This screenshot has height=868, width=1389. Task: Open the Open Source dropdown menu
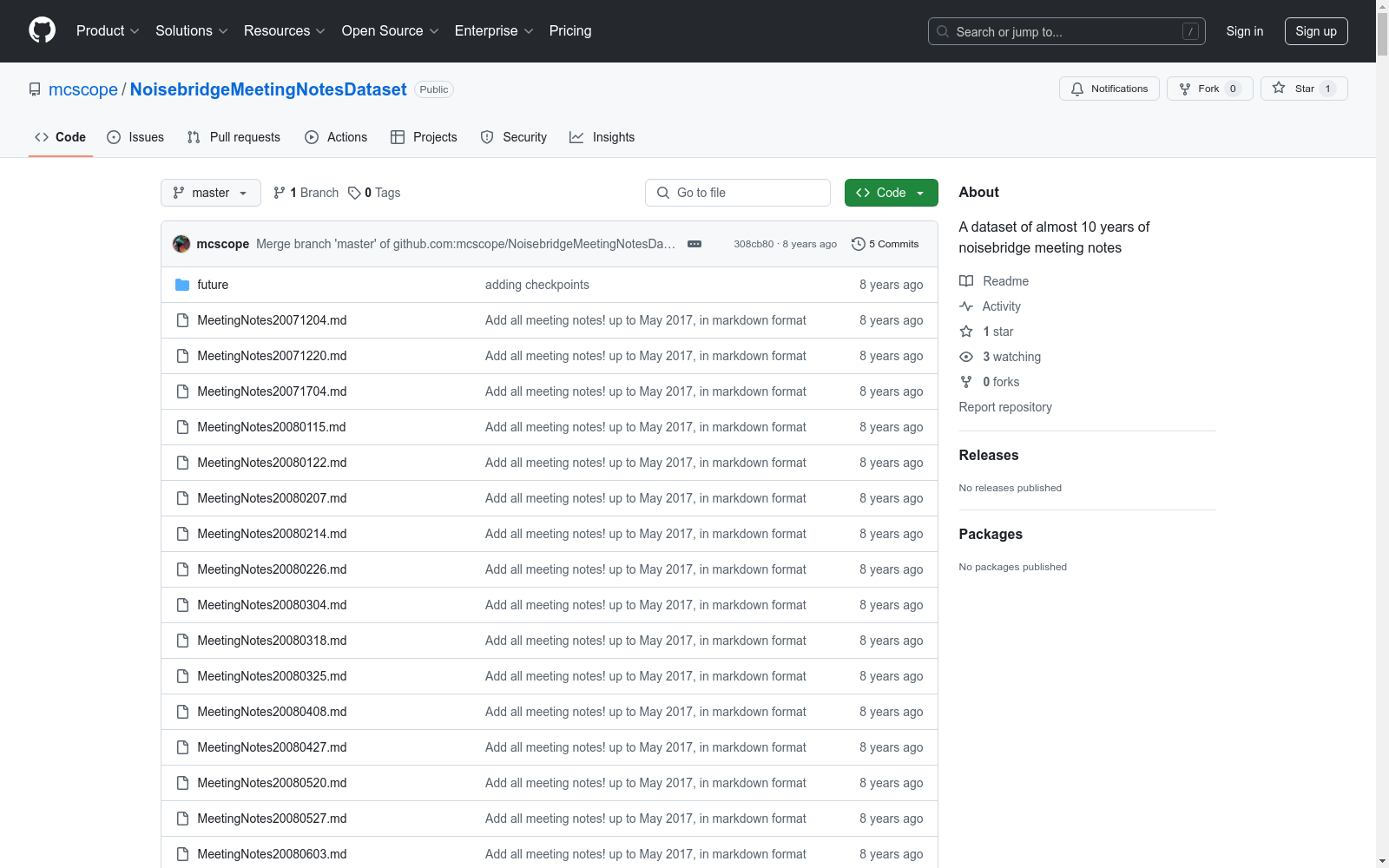click(391, 31)
